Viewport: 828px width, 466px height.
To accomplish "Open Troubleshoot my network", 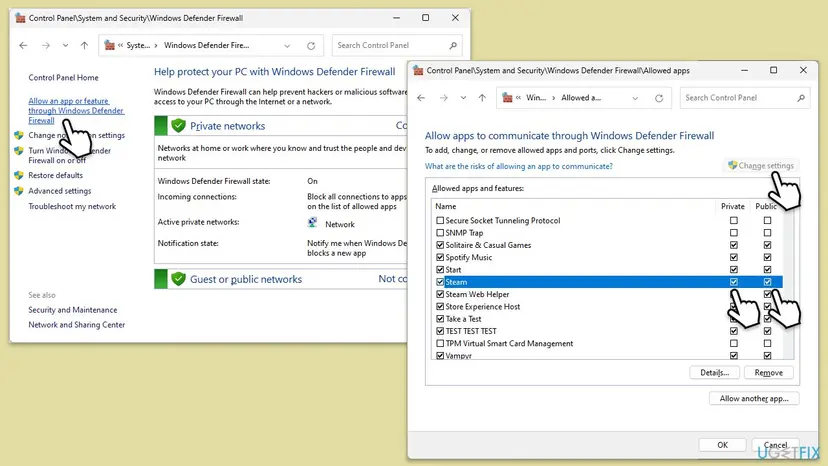I will 72,207.
